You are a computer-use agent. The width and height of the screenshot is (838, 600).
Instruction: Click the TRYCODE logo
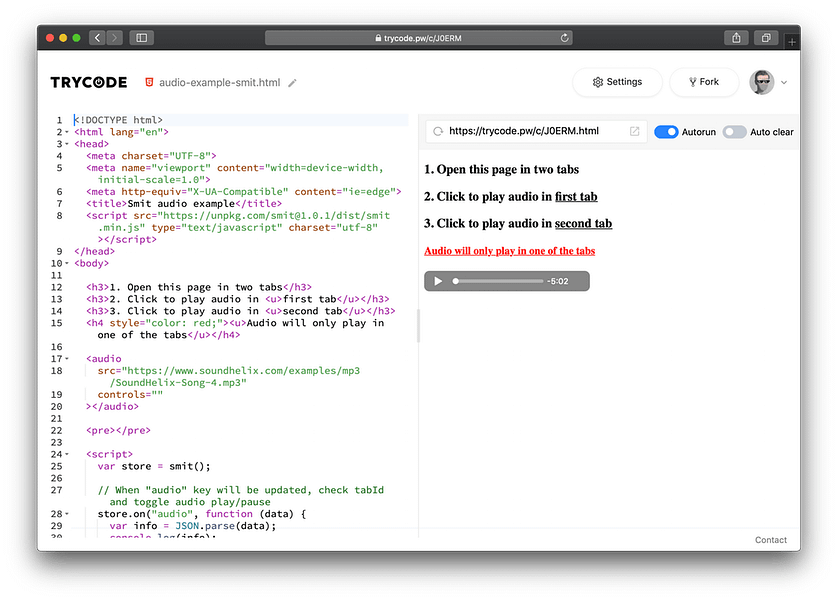(x=89, y=82)
